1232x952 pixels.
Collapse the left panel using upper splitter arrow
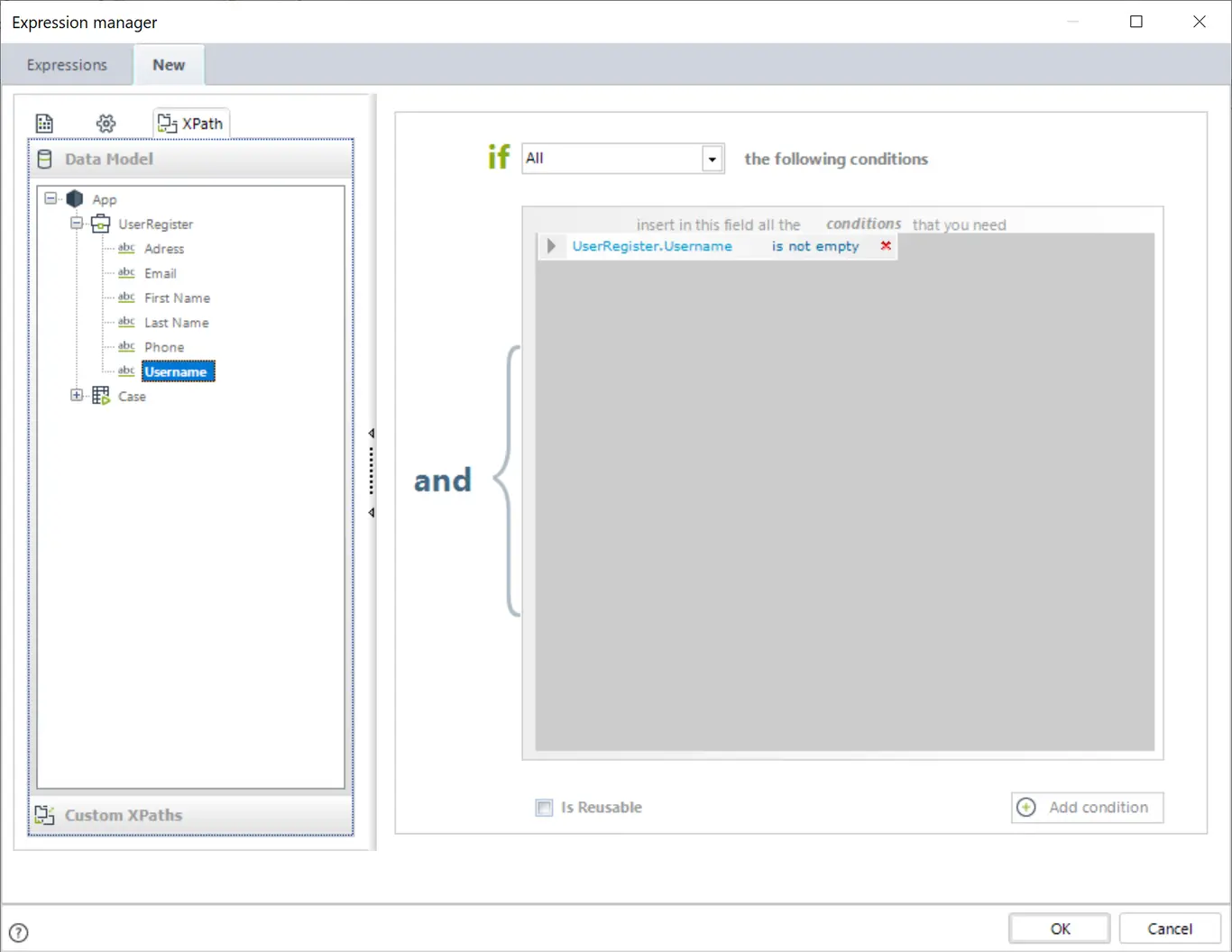(372, 434)
